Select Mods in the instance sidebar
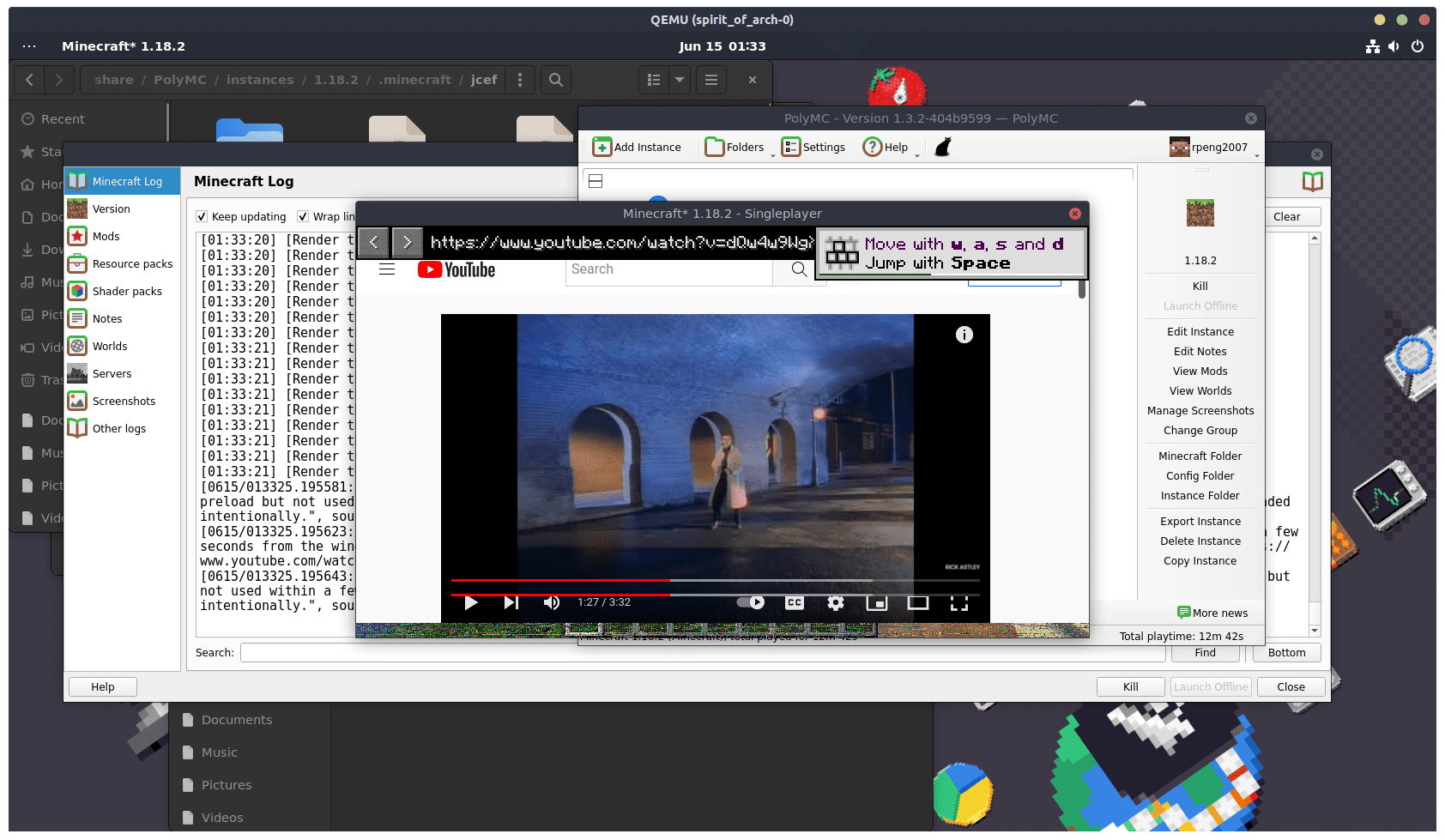The width and height of the screenshot is (1445, 840). pos(106,237)
